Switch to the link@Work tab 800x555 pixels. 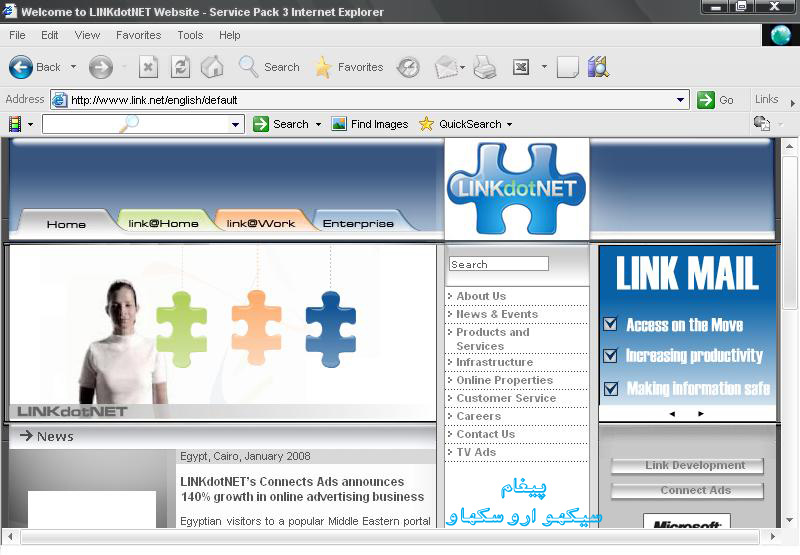pos(261,223)
